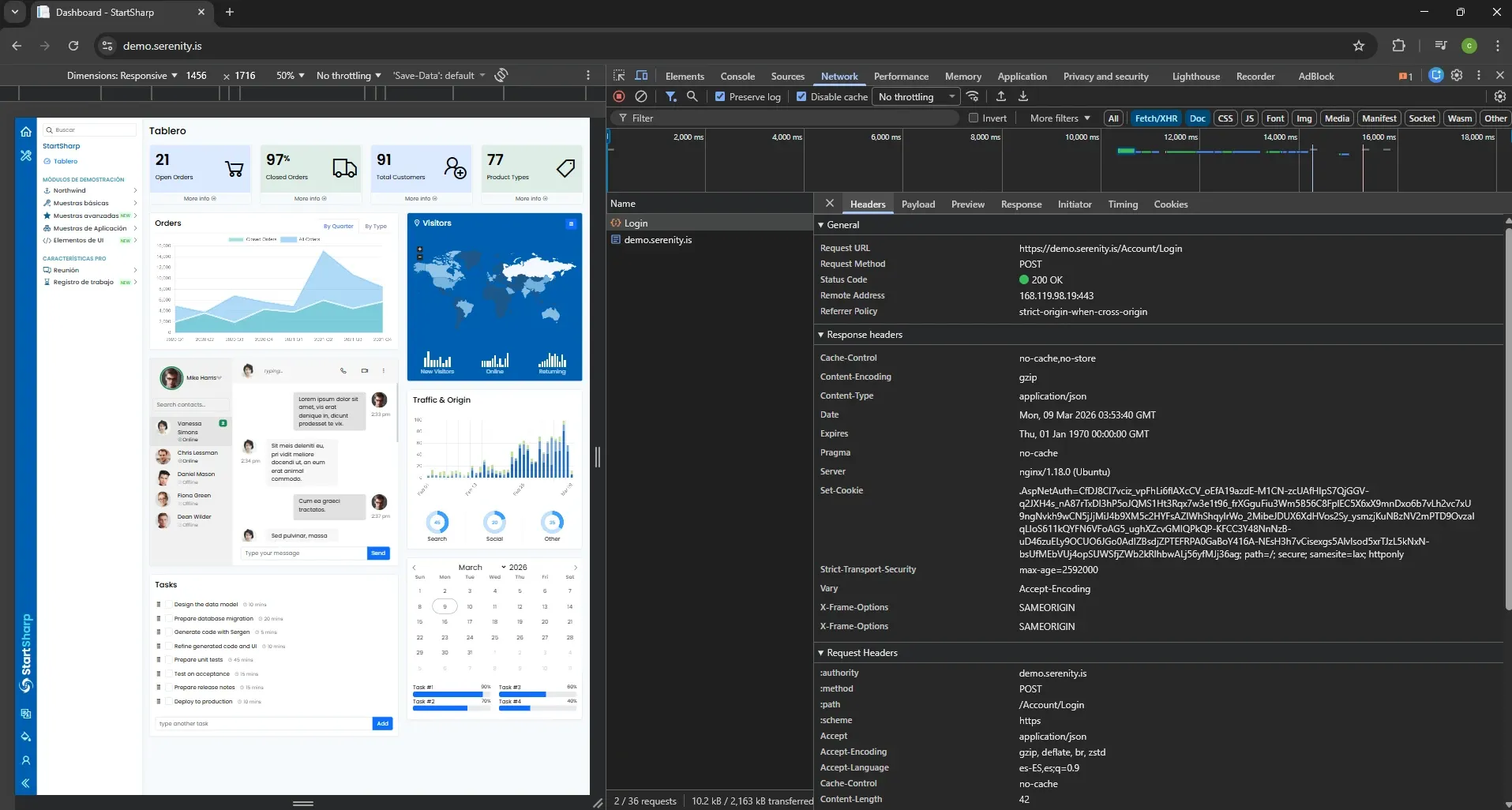Open the More filters dropdown

1060,118
